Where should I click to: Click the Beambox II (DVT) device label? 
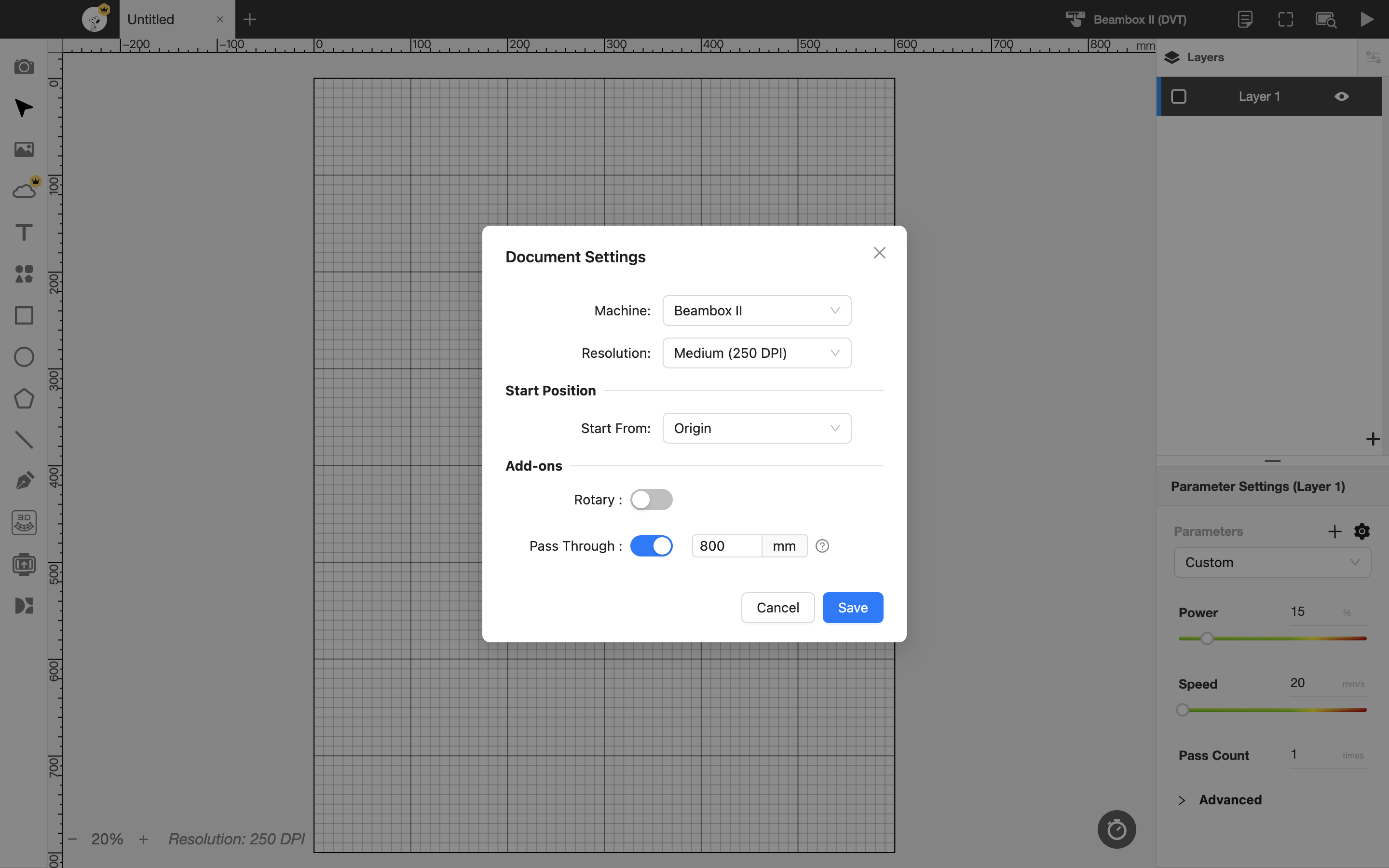(1140, 19)
